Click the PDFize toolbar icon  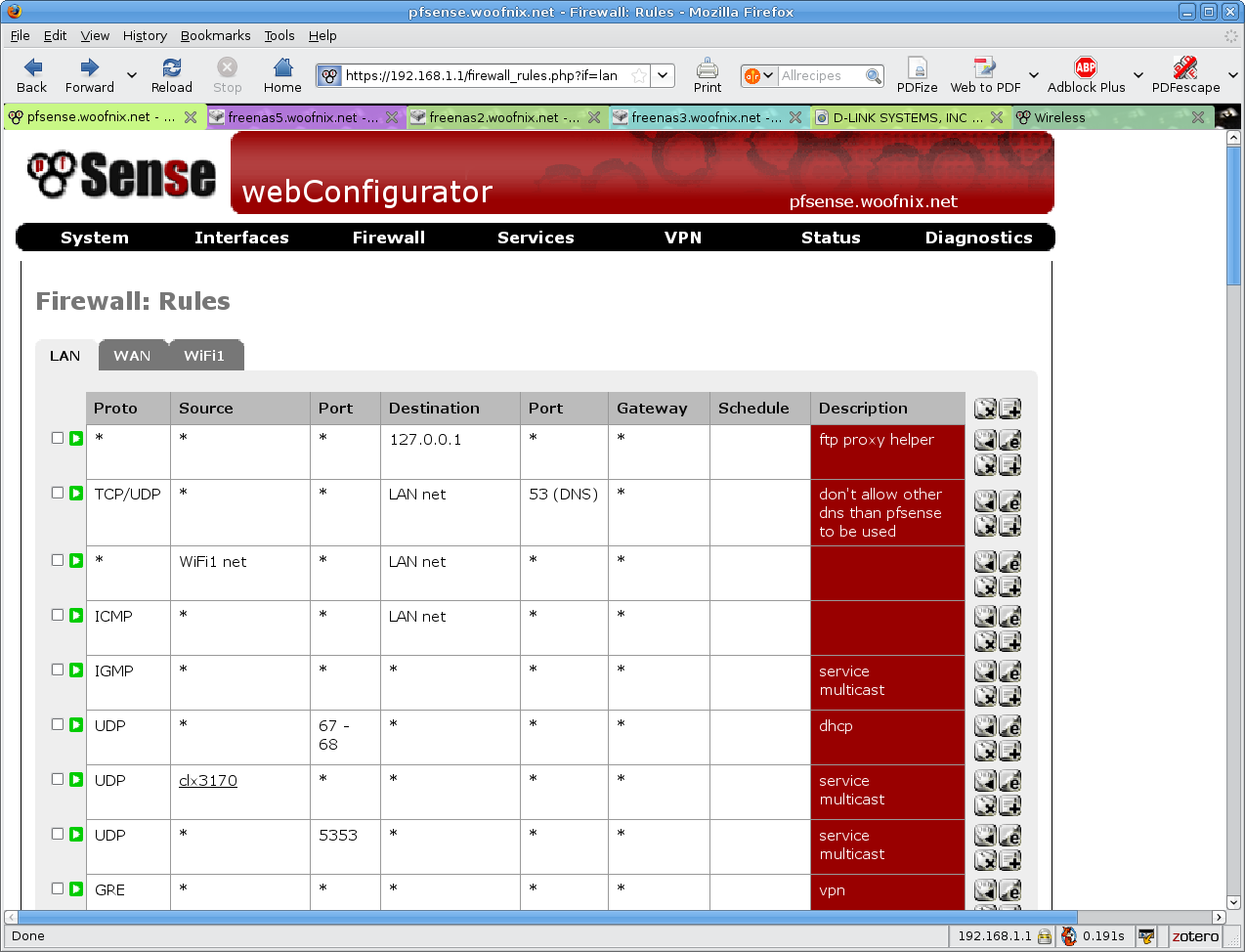(917, 75)
